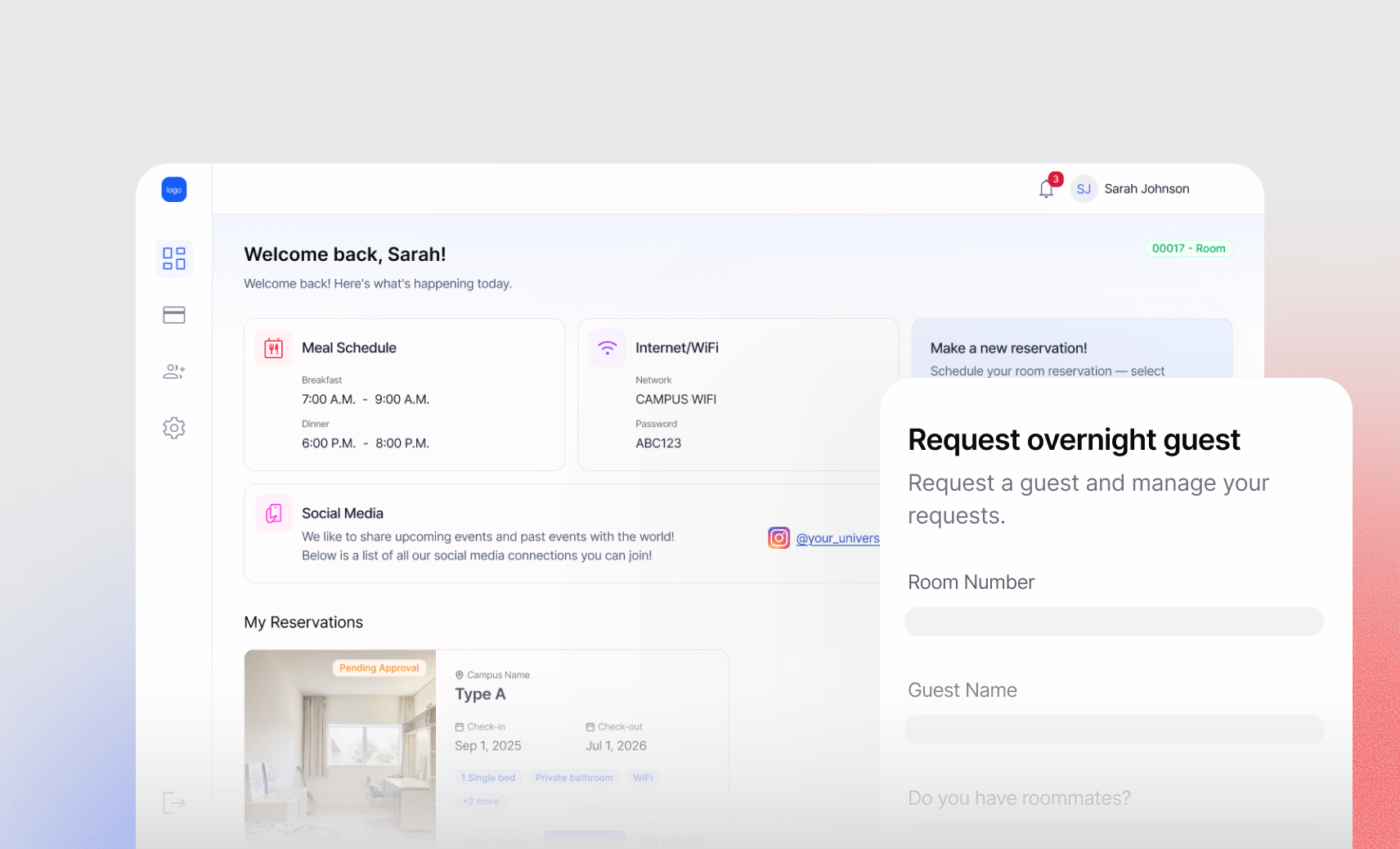Screen dimensions: 1400x849
Task: Toggle the WiFi amenity tag
Action: point(643,777)
